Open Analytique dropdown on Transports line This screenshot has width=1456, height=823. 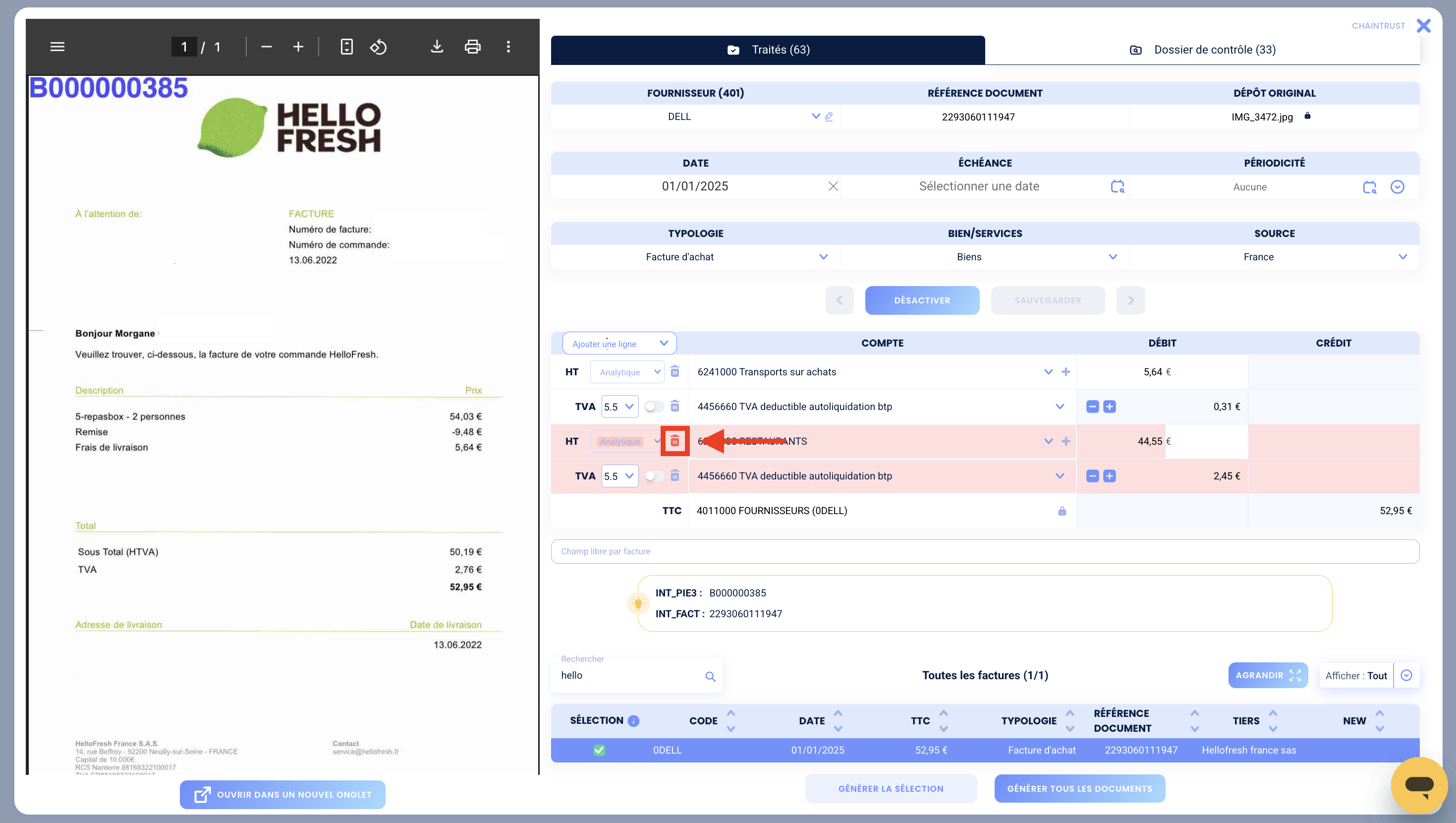pyautogui.click(x=627, y=372)
